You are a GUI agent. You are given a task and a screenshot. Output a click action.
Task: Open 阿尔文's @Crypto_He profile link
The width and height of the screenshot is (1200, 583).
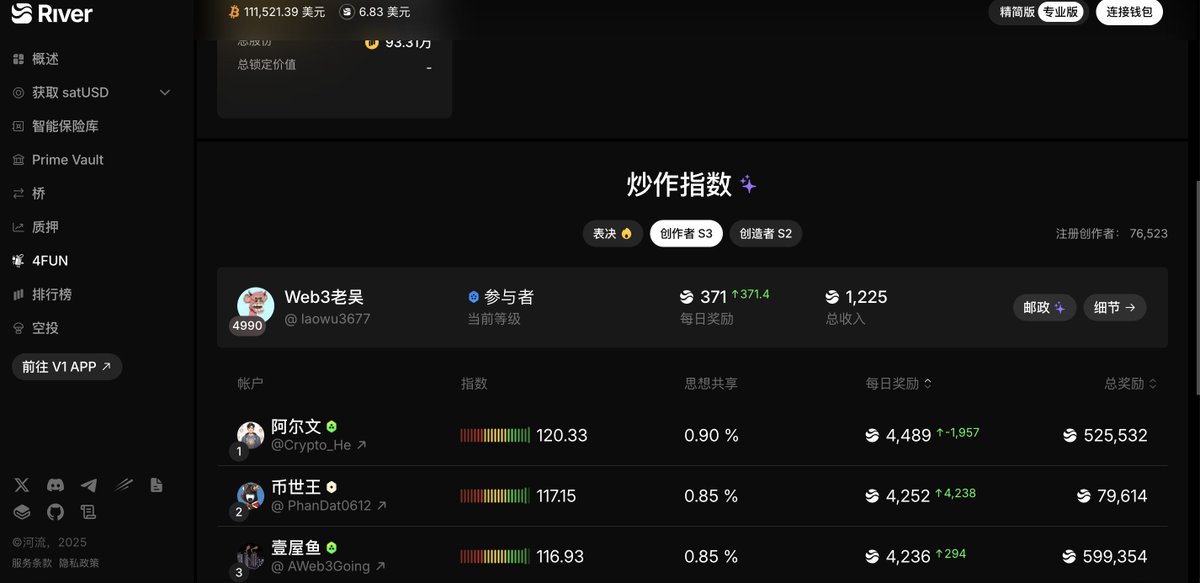click(x=318, y=445)
